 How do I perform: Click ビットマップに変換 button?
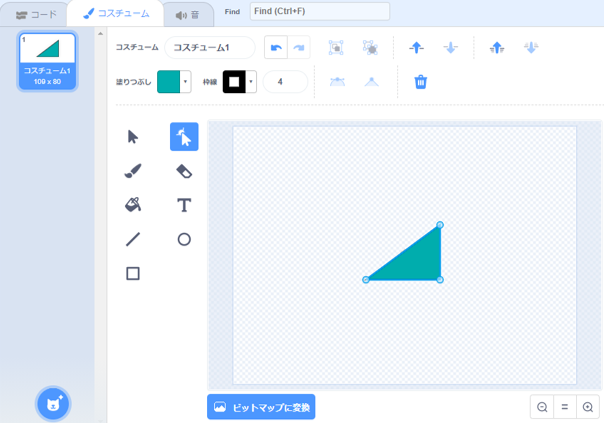coord(261,407)
